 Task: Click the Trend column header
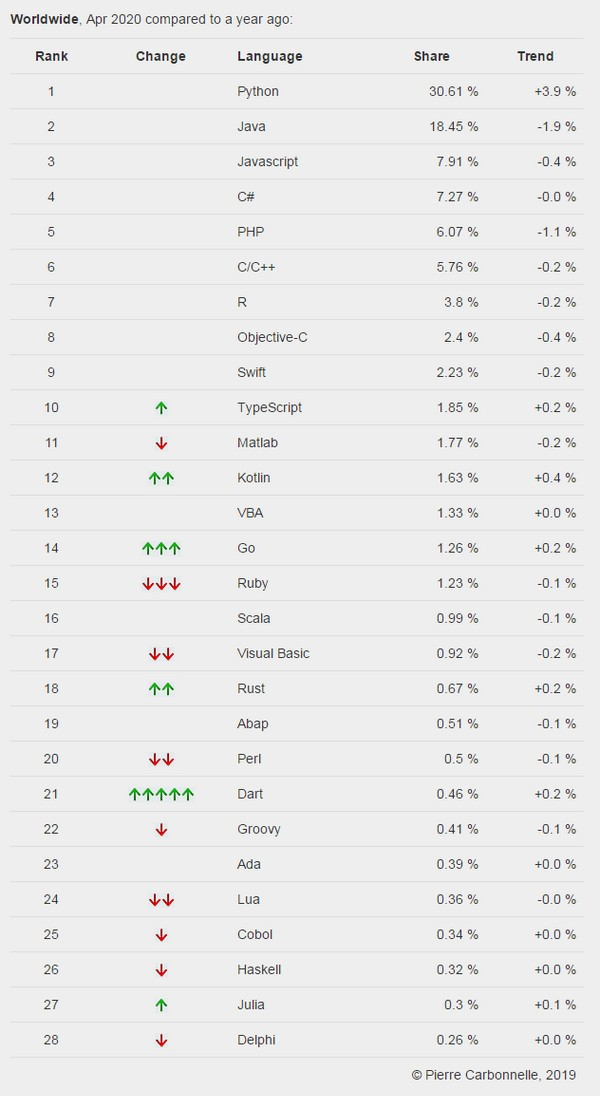[x=535, y=56]
